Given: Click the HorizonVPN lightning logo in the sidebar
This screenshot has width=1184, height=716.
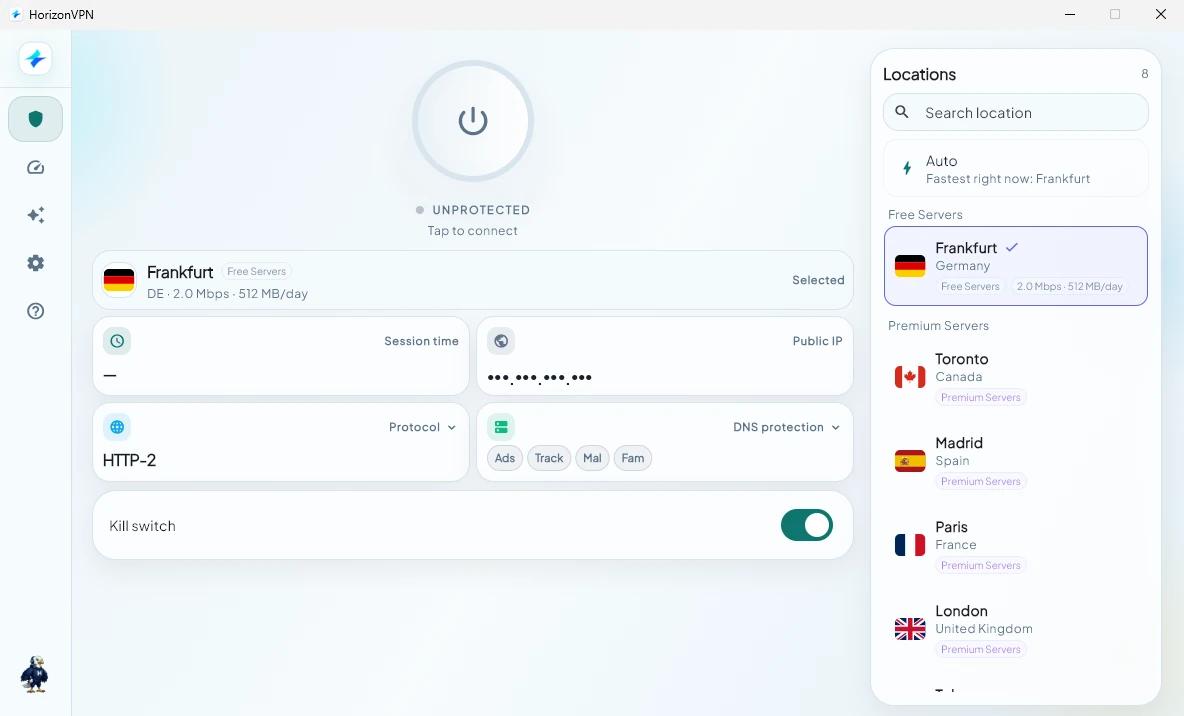Looking at the screenshot, I should tap(35, 59).
